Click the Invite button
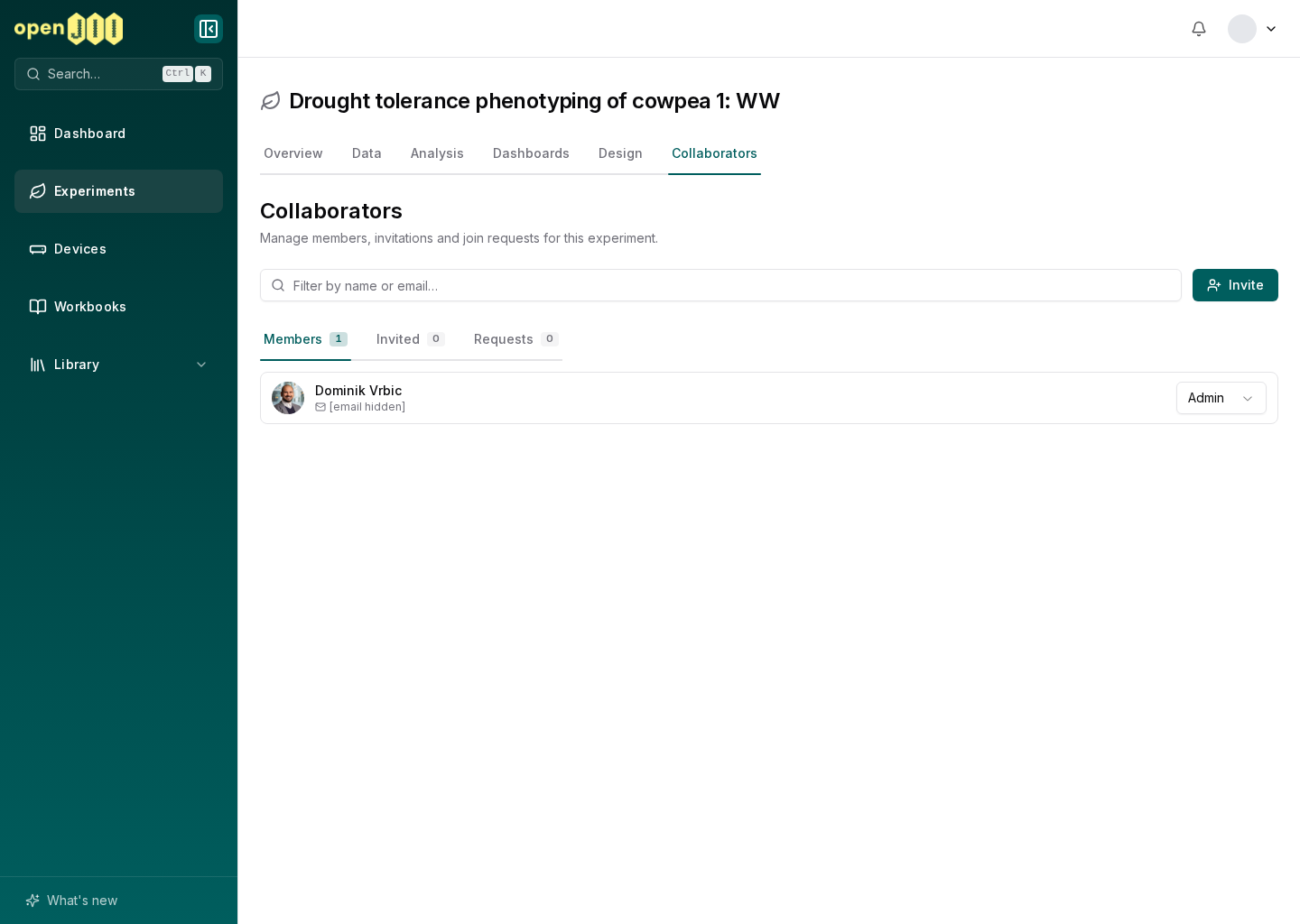Screen dimensions: 1300x924 click(x=1235, y=285)
